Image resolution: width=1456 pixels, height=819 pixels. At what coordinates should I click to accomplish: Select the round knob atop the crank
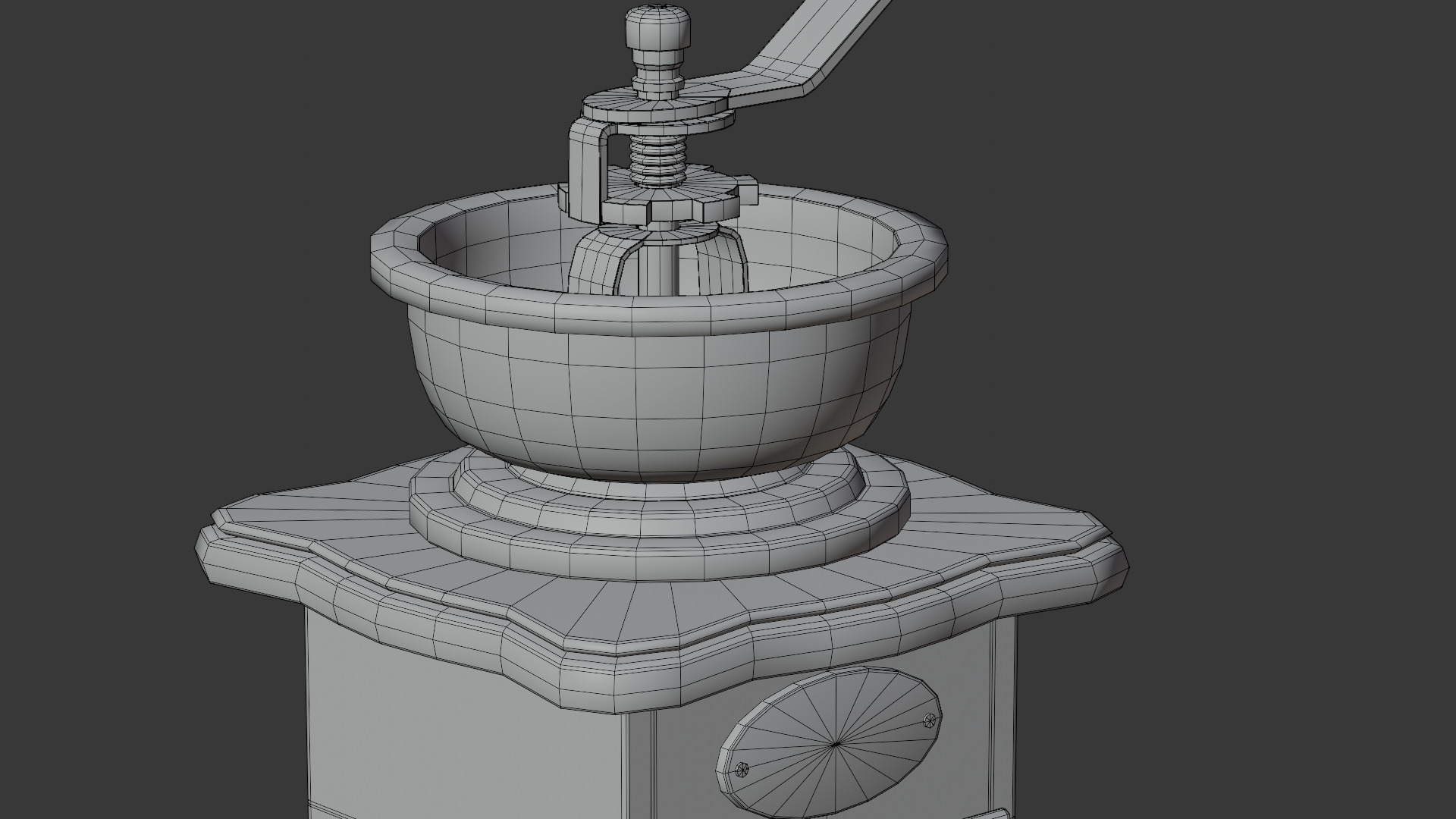[659, 27]
